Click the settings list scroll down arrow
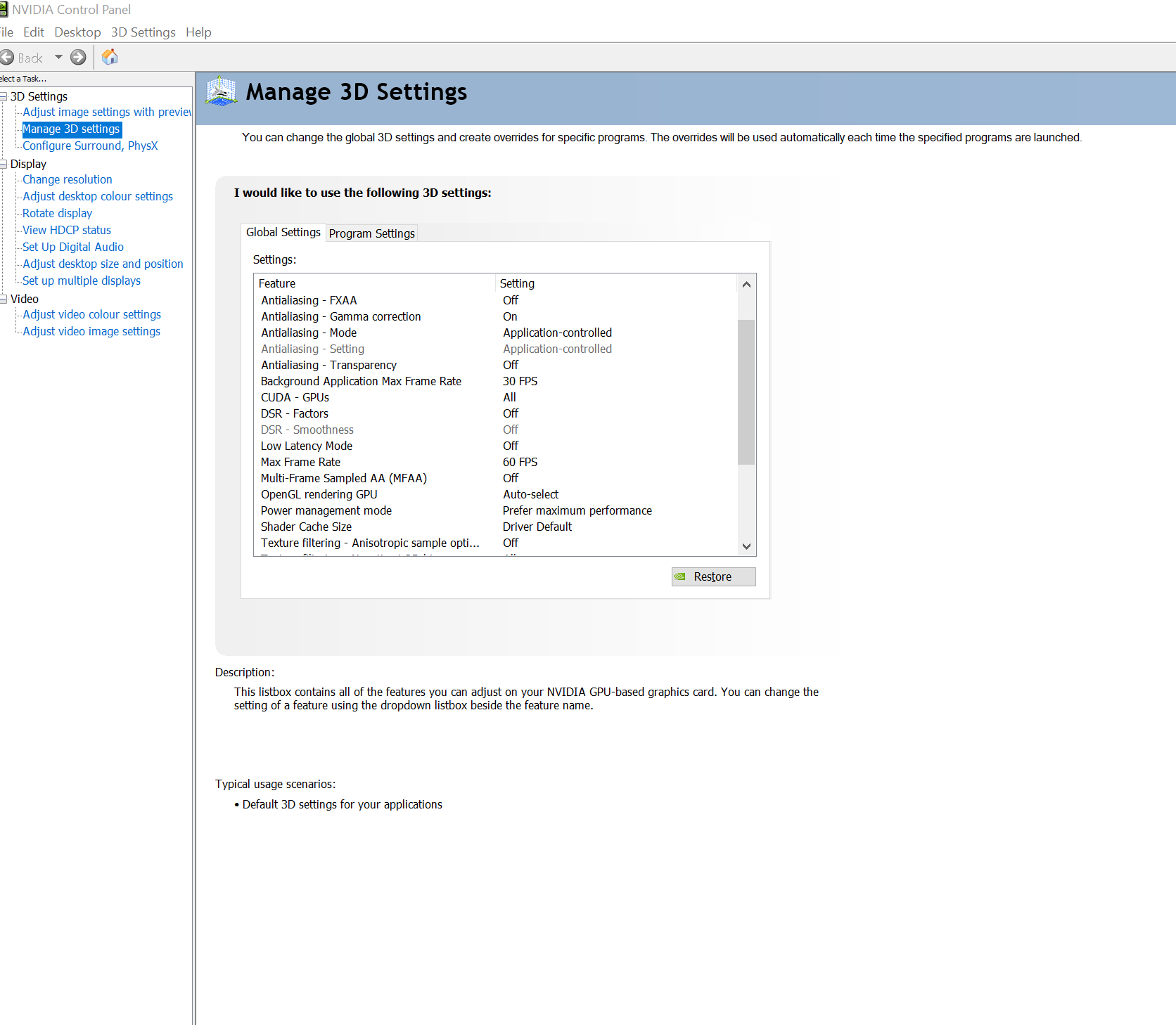 pos(746,546)
